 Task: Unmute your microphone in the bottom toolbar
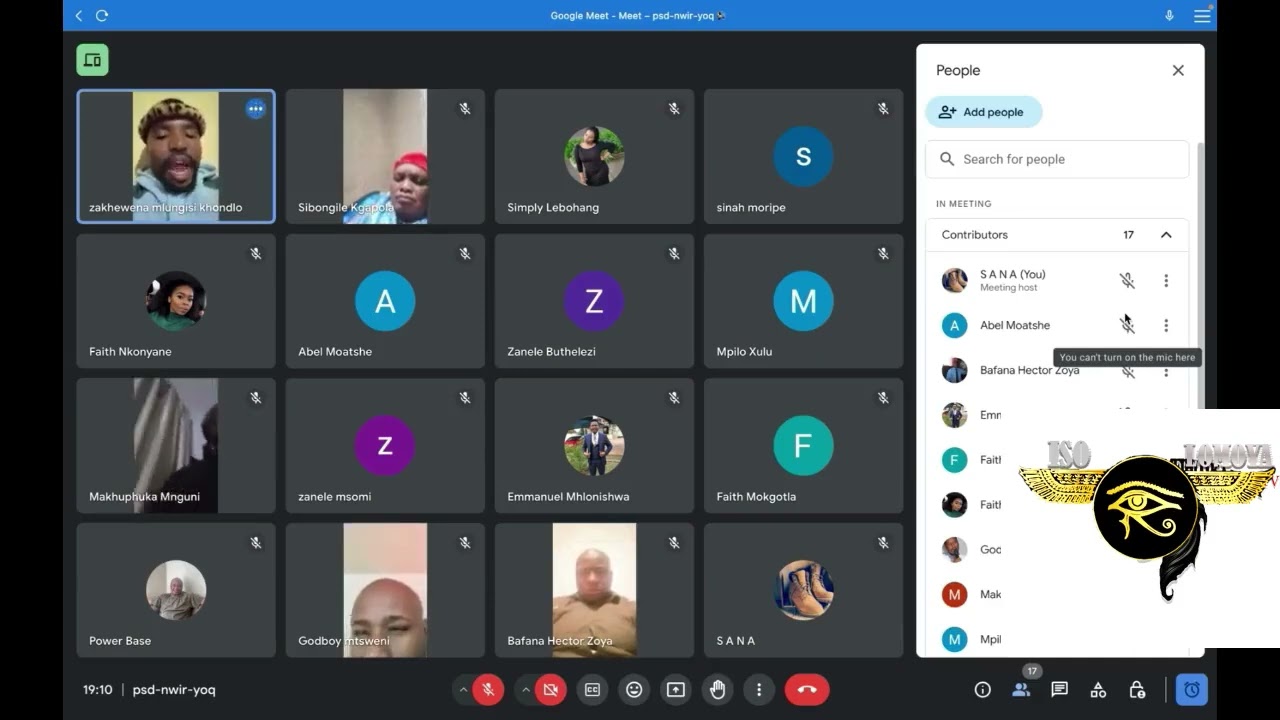coord(488,689)
